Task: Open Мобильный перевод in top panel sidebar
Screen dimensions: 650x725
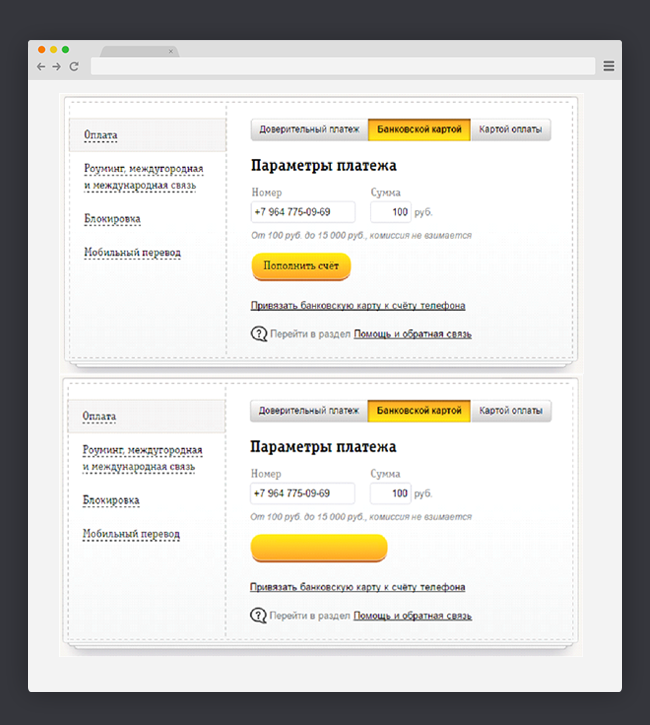Action: [132, 252]
